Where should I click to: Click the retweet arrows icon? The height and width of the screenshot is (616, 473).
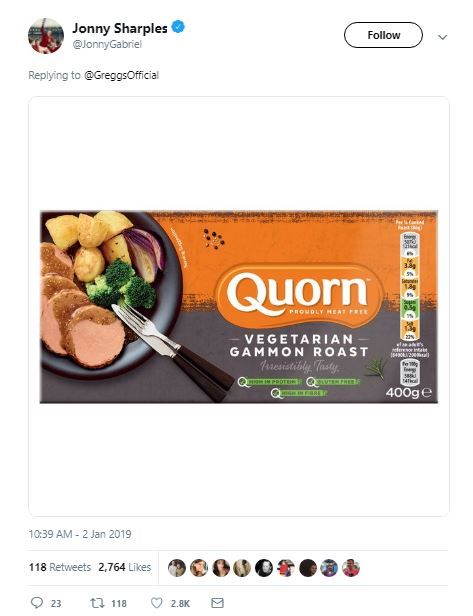coord(97,603)
